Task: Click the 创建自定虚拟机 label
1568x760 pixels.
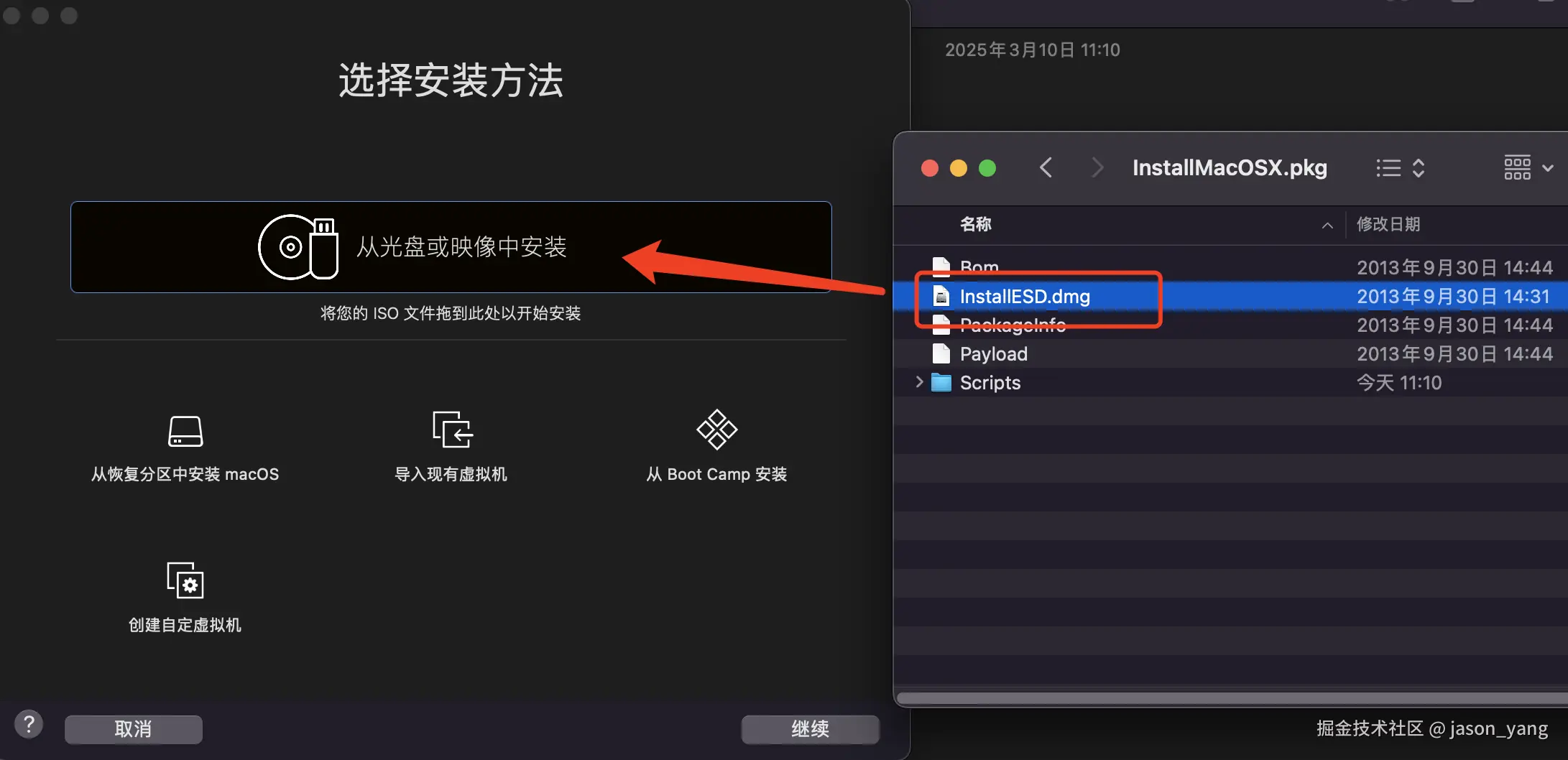Action: [185, 625]
